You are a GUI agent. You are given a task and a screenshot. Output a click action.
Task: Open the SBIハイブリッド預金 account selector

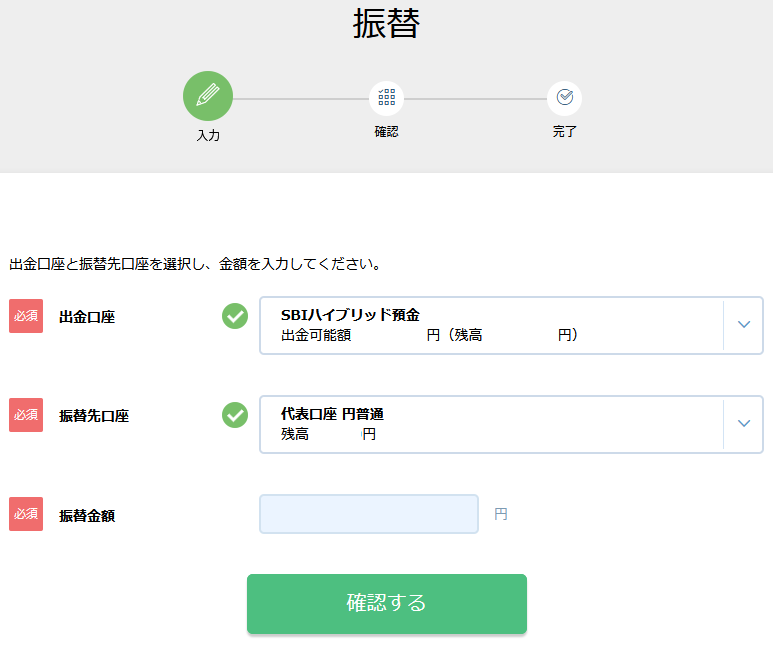tap(511, 325)
